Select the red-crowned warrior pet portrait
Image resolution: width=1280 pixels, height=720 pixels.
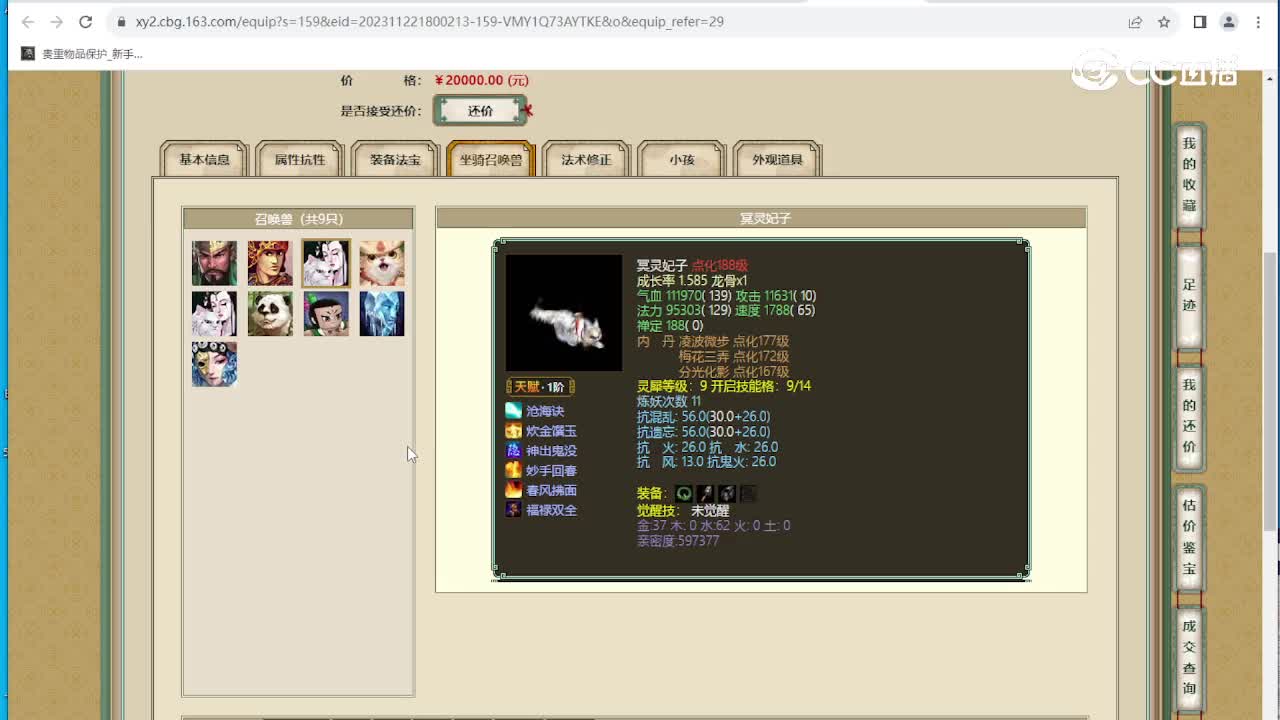[270, 263]
